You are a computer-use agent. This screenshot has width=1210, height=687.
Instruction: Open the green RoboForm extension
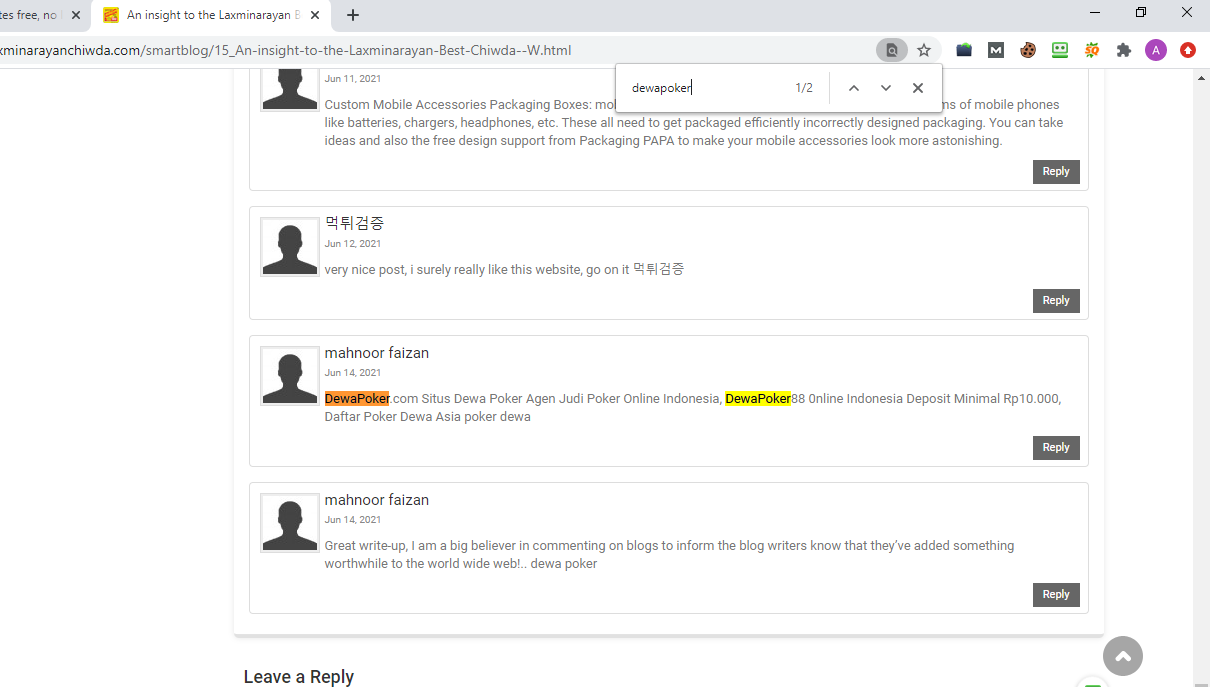[x=1059, y=49]
